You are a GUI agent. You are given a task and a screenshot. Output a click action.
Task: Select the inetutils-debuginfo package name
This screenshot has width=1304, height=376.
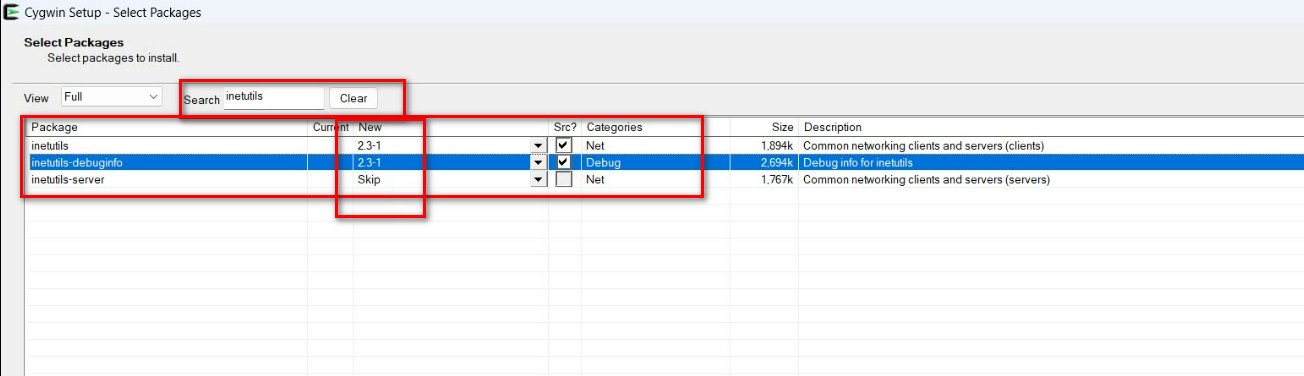(77, 162)
